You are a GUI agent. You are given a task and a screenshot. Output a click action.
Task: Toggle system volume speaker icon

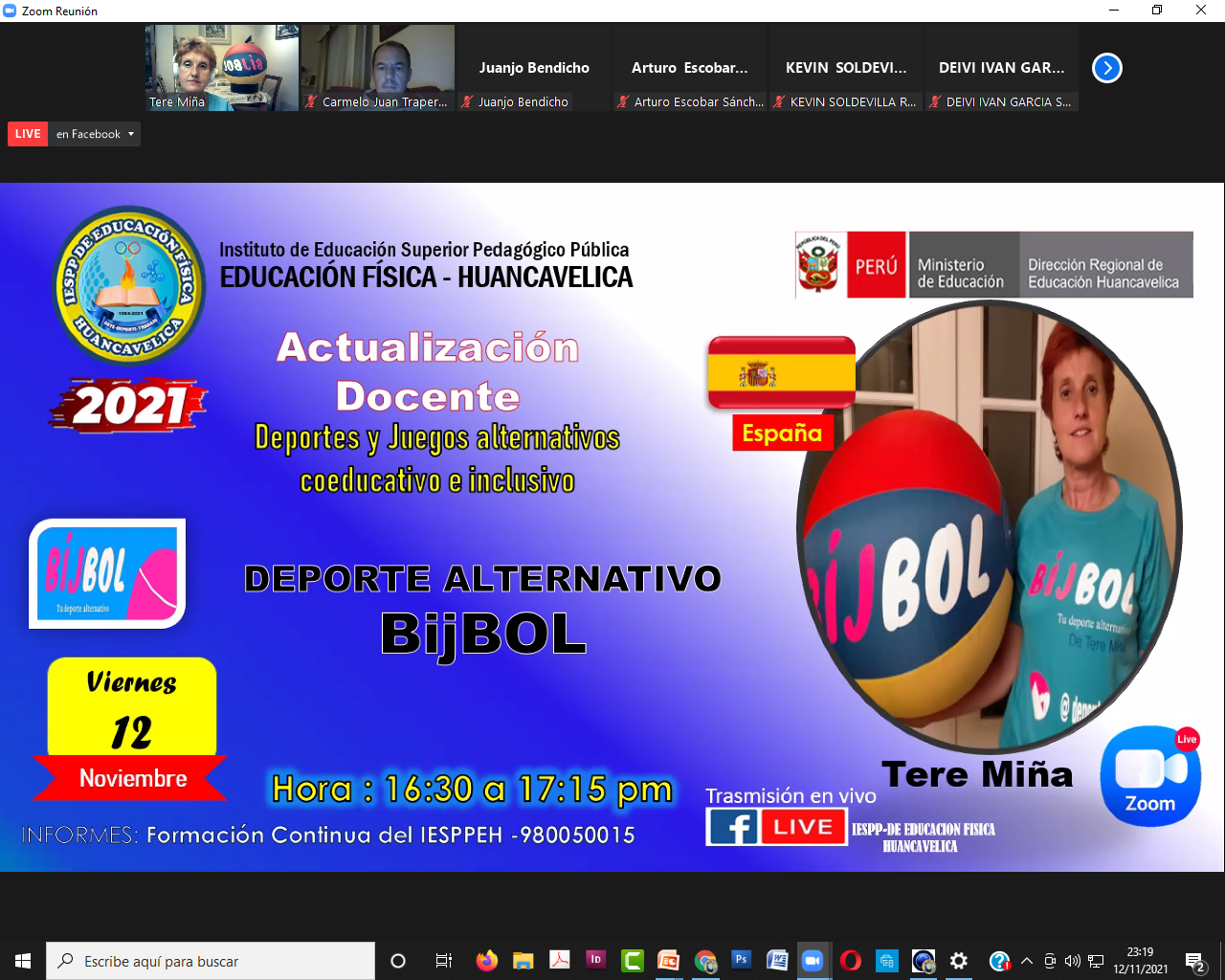pyautogui.click(x=1072, y=961)
